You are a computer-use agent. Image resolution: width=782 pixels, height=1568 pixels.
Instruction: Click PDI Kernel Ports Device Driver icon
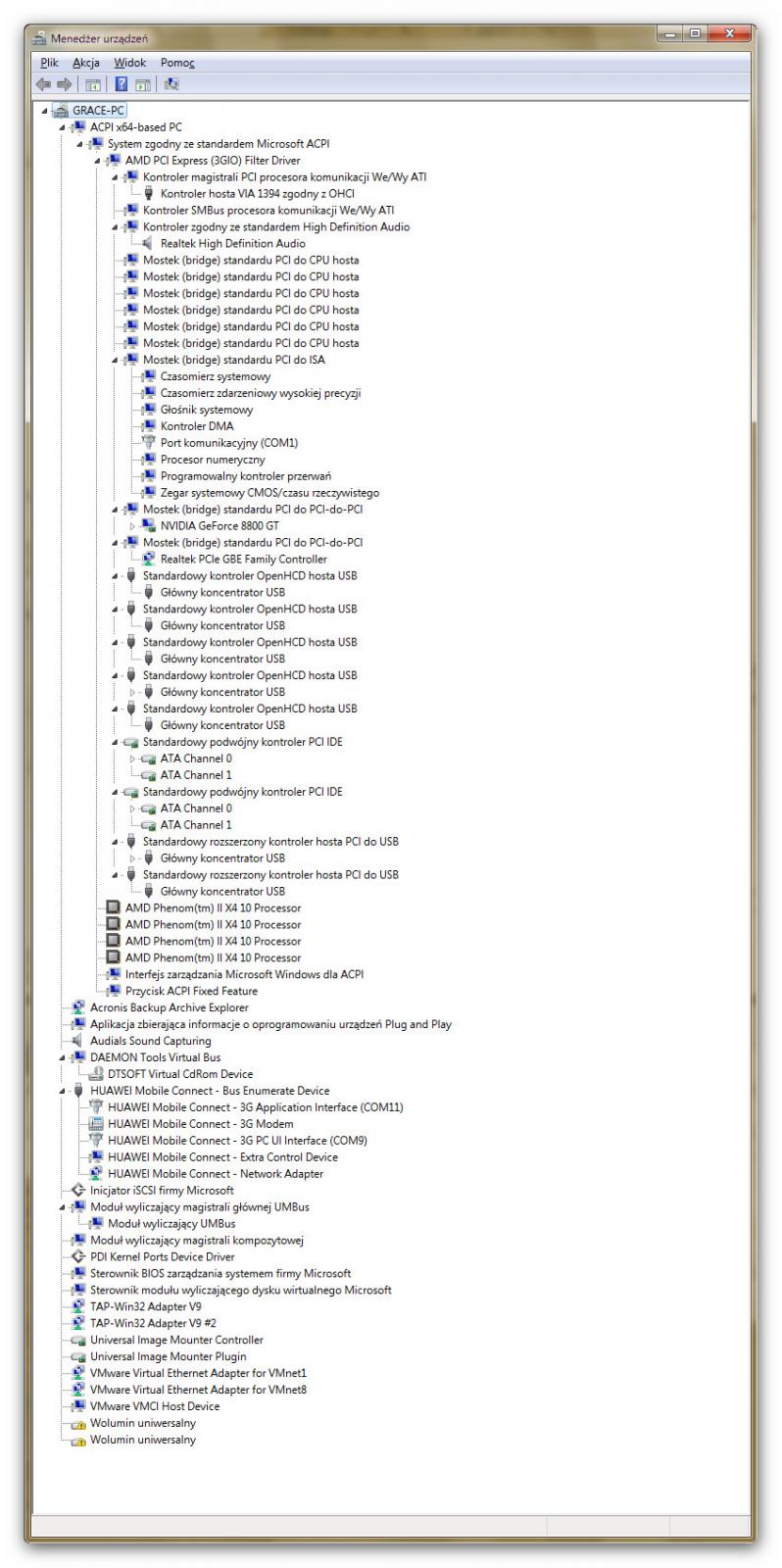[x=78, y=1256]
